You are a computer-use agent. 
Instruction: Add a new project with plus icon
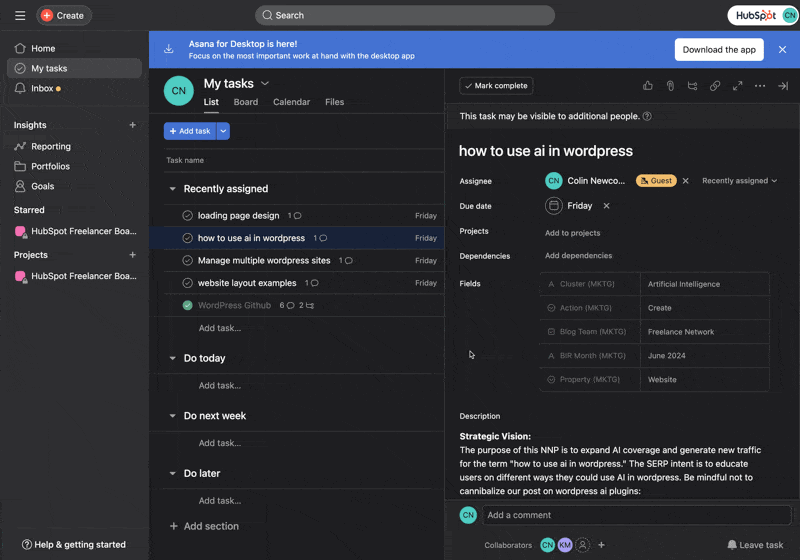click(133, 254)
